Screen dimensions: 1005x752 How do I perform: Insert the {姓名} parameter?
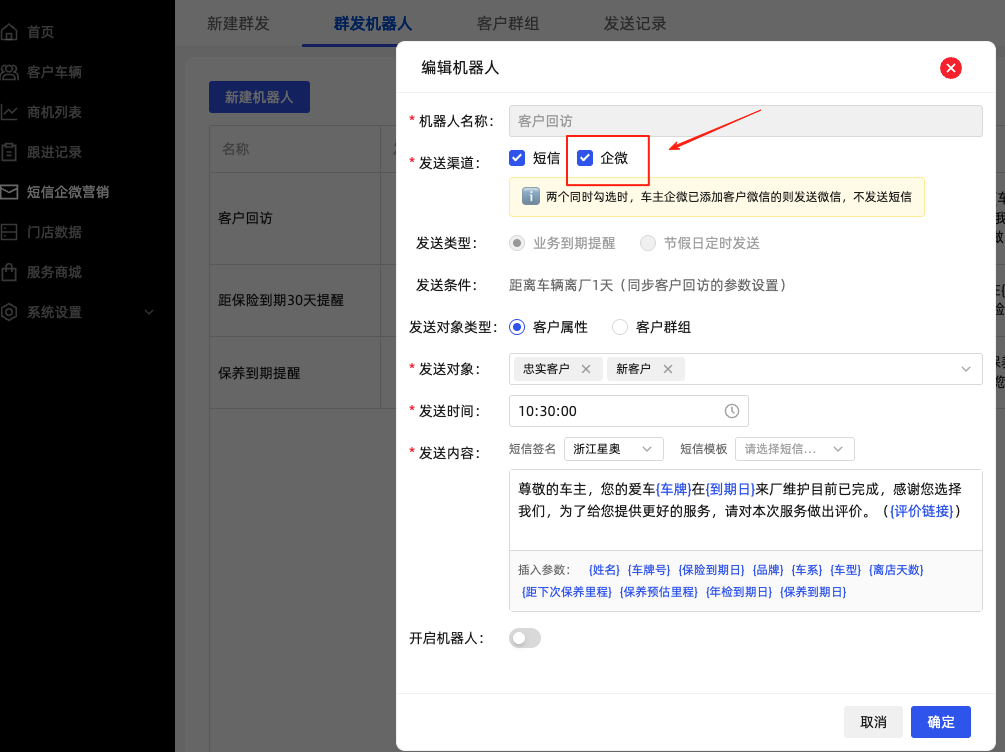604,570
